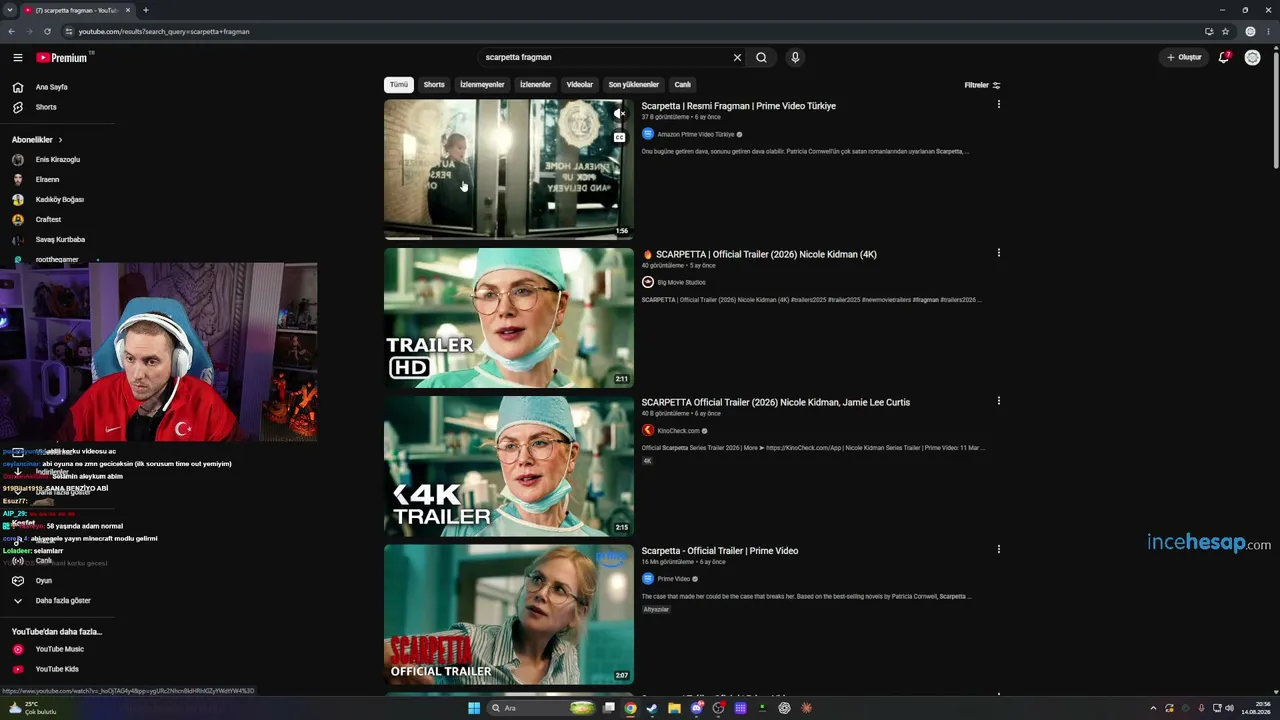Open the Big Movie Studios channel avatar

pos(648,282)
